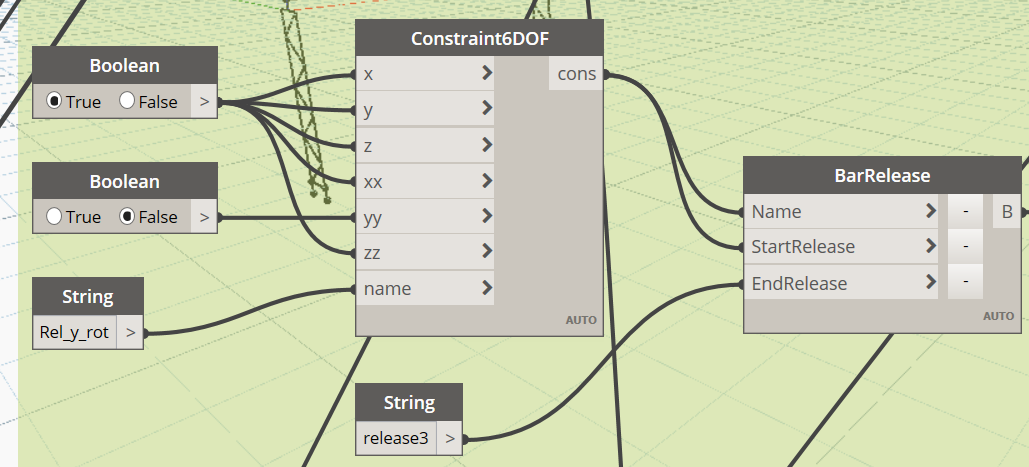Click the xx input port on Constraint6DOF
The height and width of the screenshot is (467, 1029).
point(425,181)
